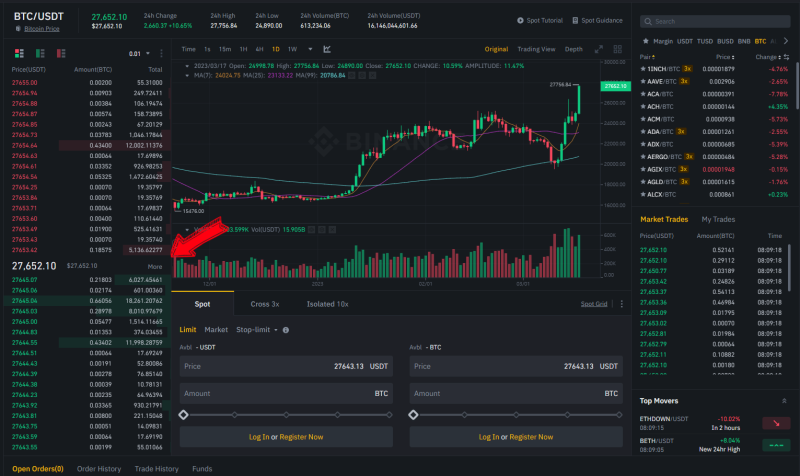Viewport: 800px width, 476px height.
Task: Remove the MA indicator with its close icon
Action: pyautogui.click(x=372, y=75)
